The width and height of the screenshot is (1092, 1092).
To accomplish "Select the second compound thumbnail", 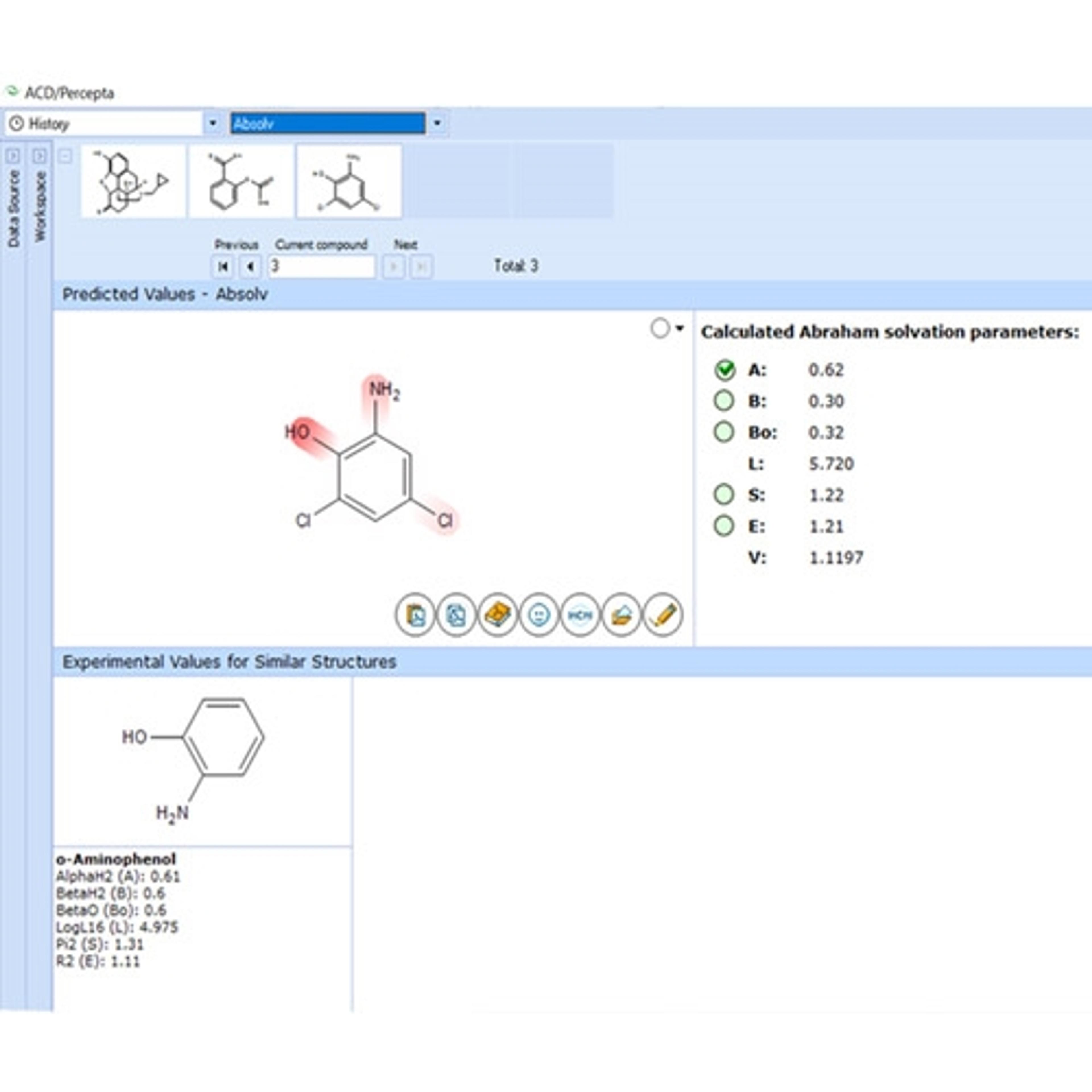I will pyautogui.click(x=241, y=181).
